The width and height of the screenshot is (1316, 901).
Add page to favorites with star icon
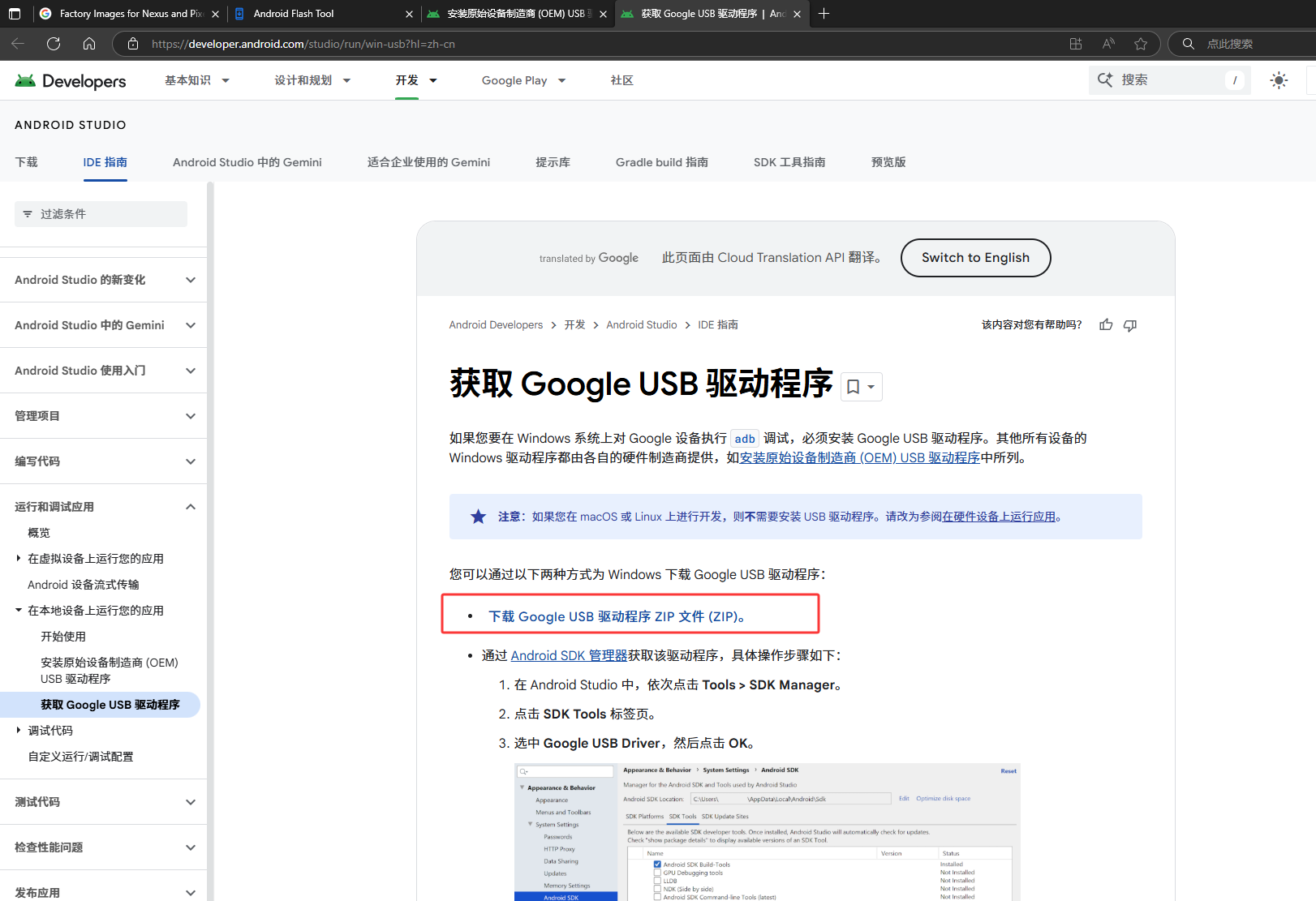click(1141, 44)
